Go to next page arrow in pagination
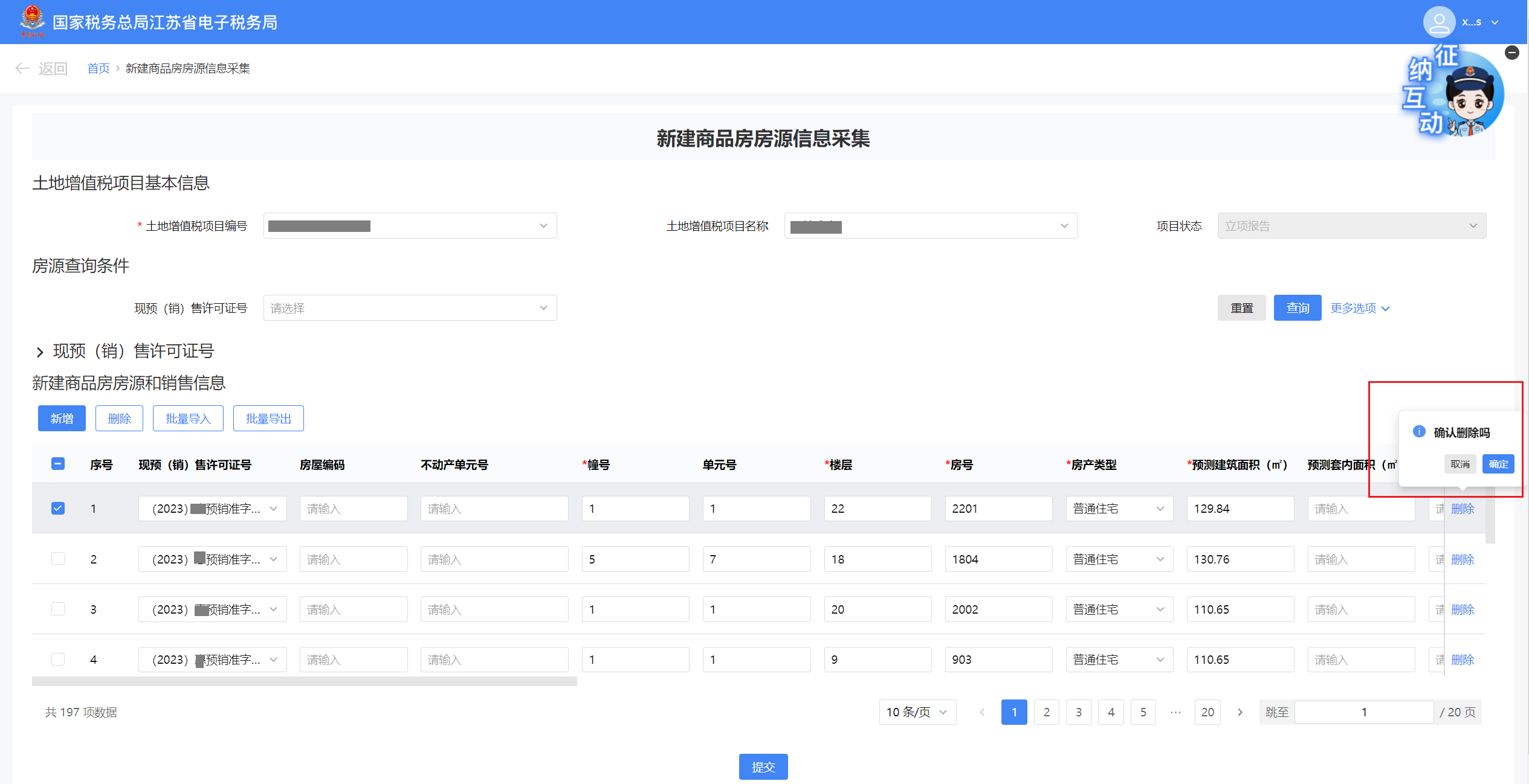The image size is (1529, 784). coord(1240,712)
